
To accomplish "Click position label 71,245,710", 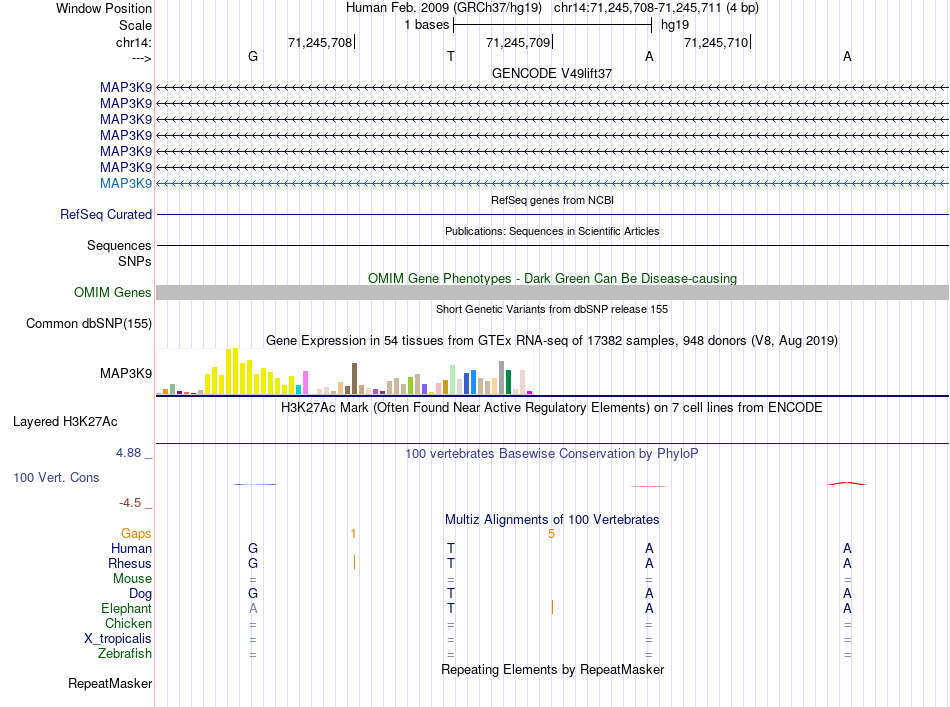I will tap(716, 42).
